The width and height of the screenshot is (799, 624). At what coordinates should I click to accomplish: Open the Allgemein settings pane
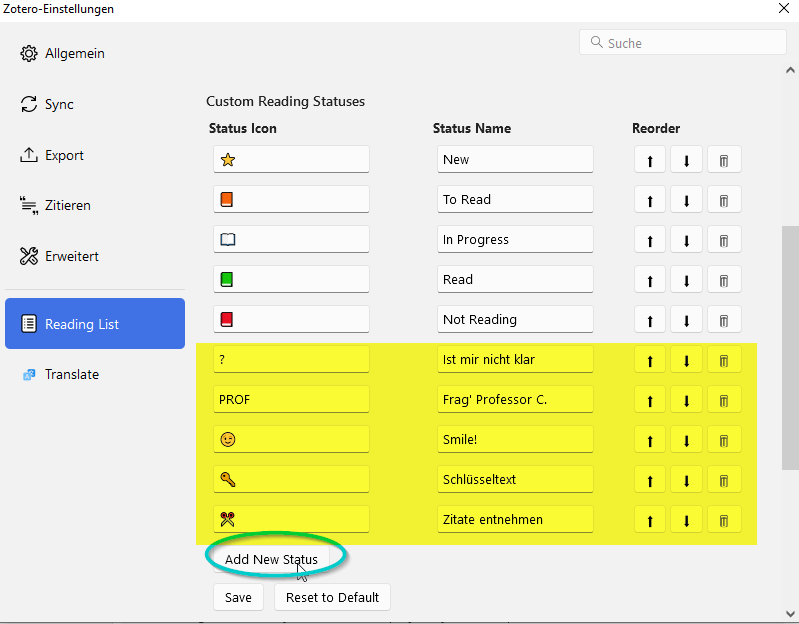(95, 53)
